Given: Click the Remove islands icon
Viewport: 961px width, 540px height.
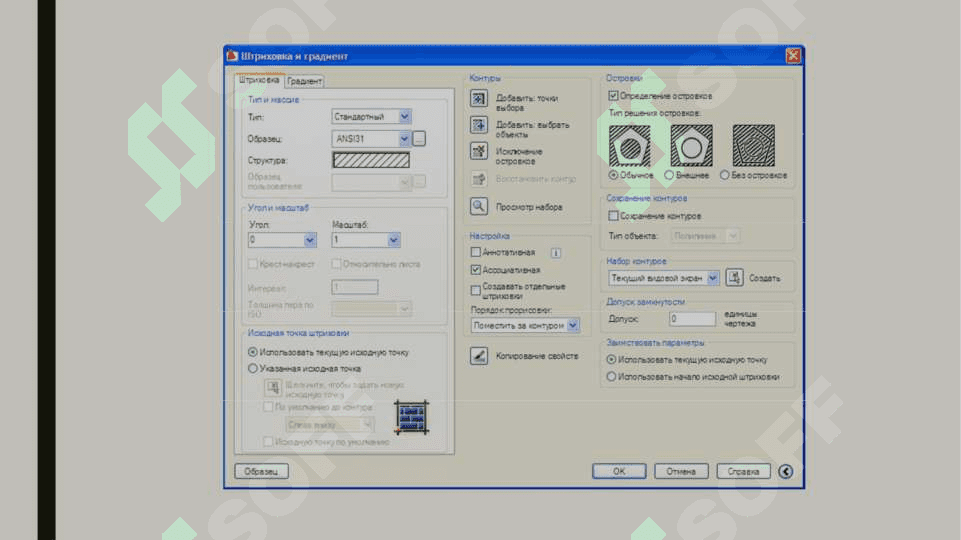Looking at the screenshot, I should (x=479, y=151).
